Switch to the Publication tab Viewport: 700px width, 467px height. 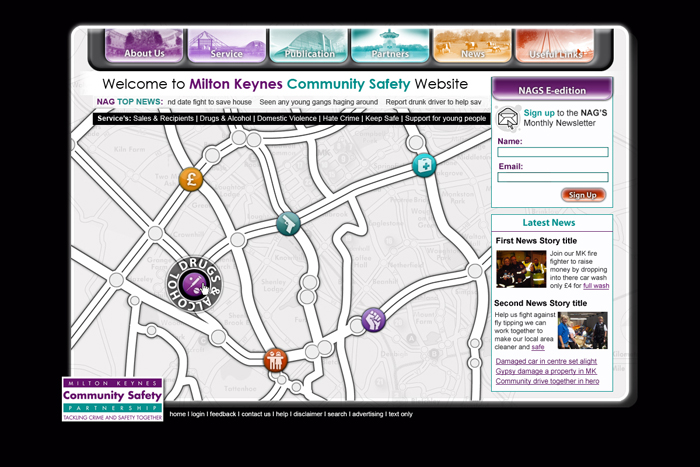point(309,46)
